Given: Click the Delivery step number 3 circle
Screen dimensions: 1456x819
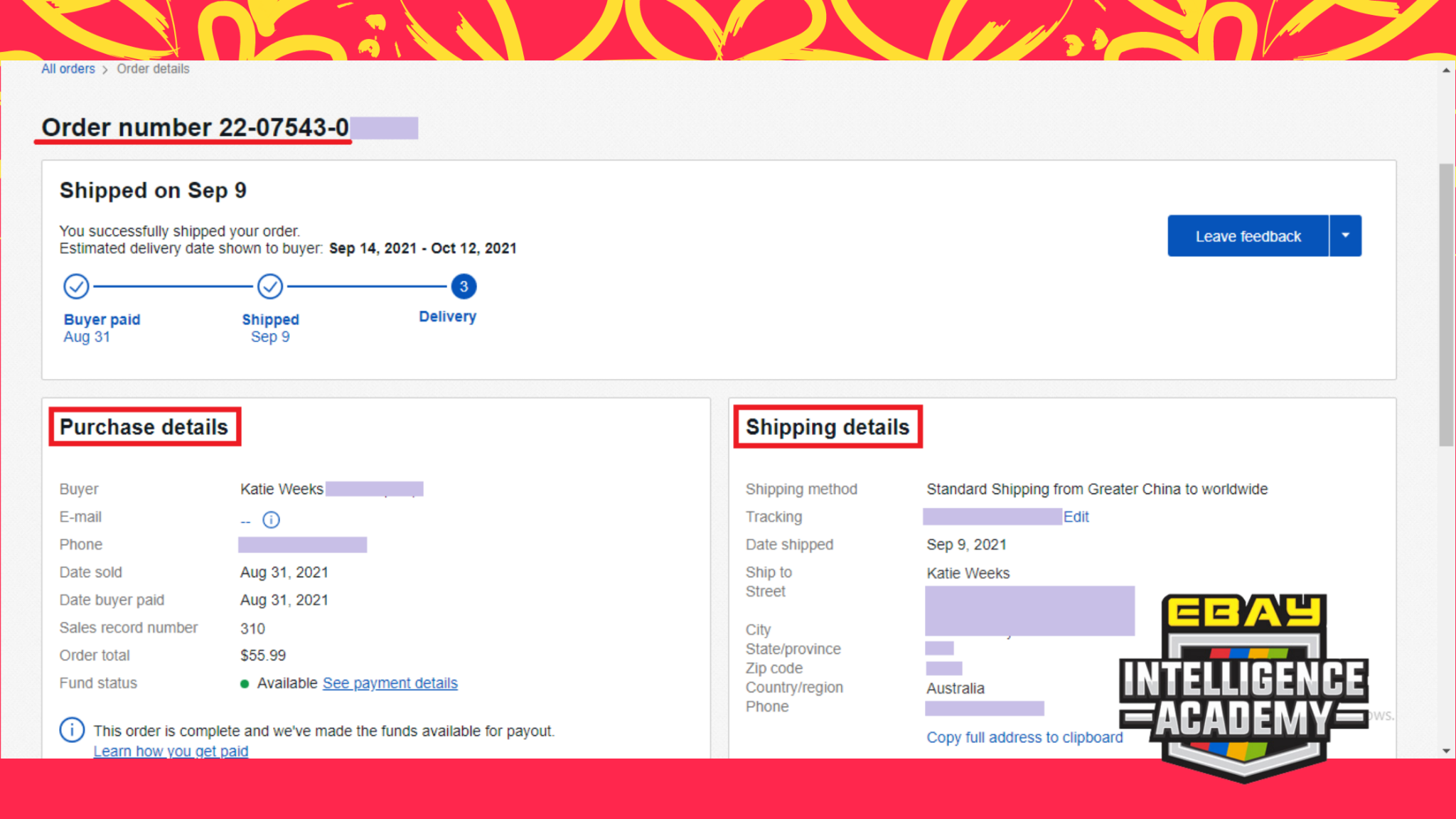Looking at the screenshot, I should point(464,287).
